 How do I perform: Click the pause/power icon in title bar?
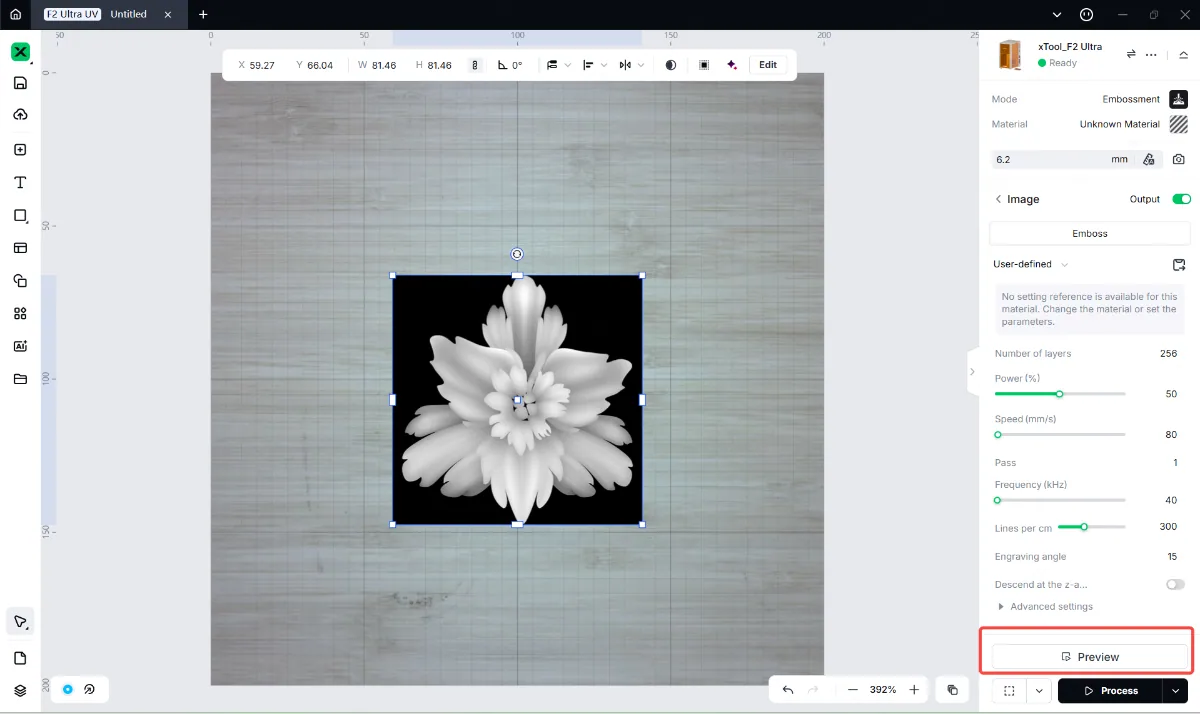[x=1087, y=14]
